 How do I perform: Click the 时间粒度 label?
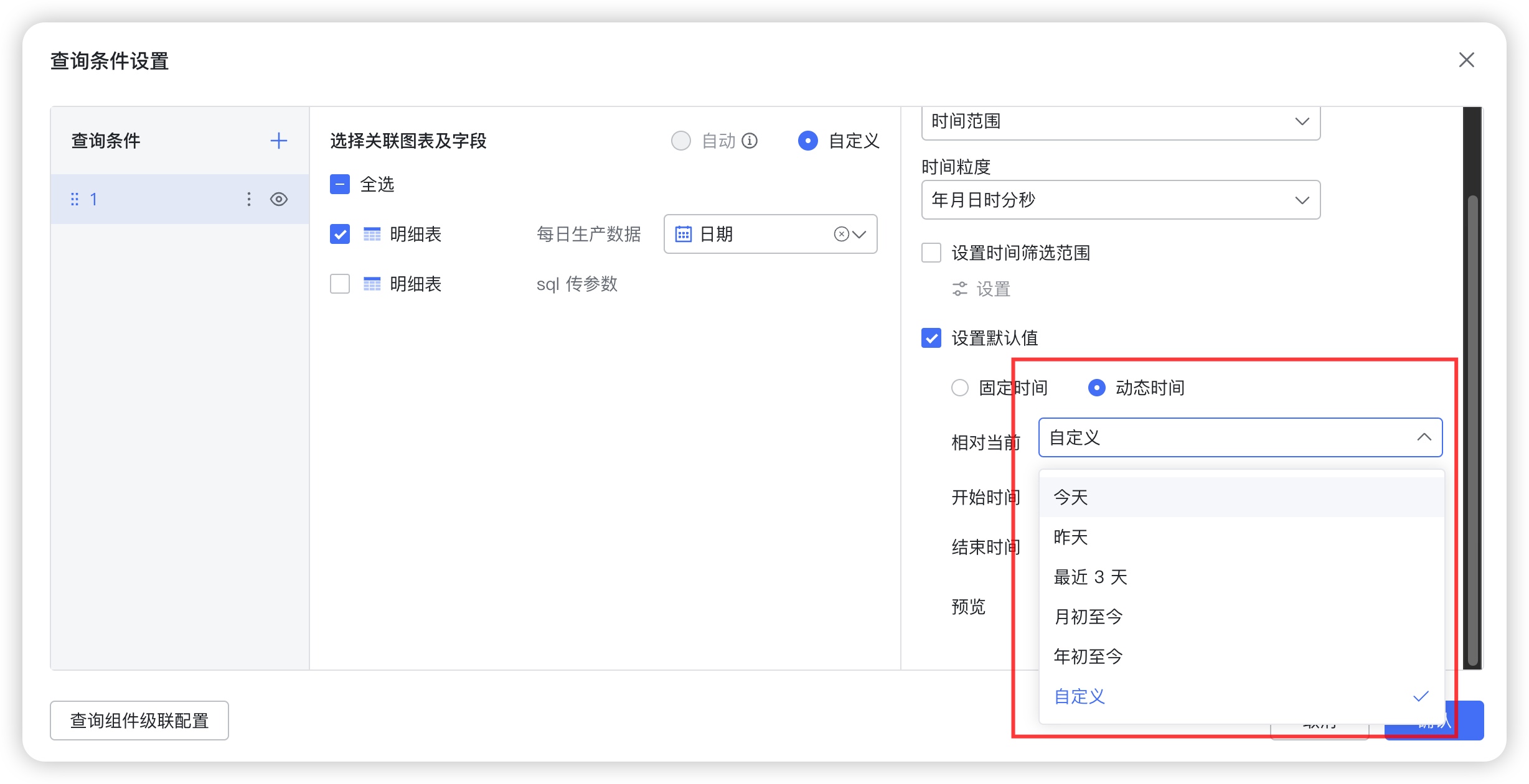tap(956, 167)
